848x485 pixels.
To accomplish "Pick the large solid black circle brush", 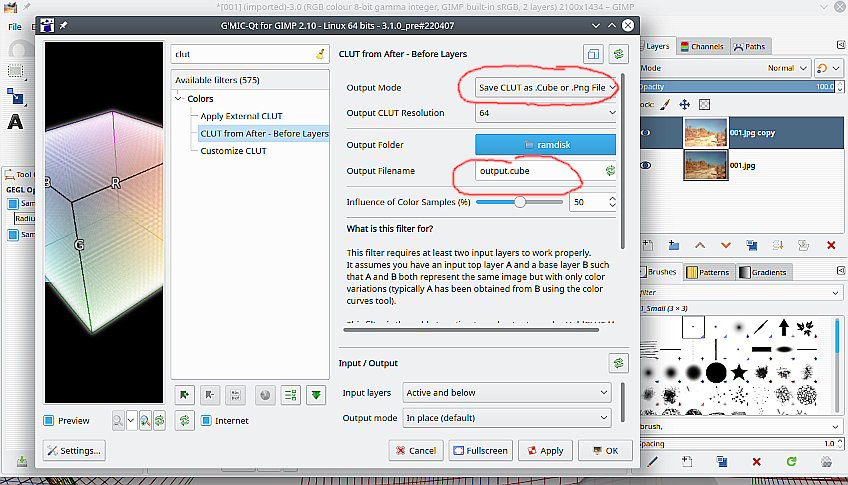I will (716, 372).
